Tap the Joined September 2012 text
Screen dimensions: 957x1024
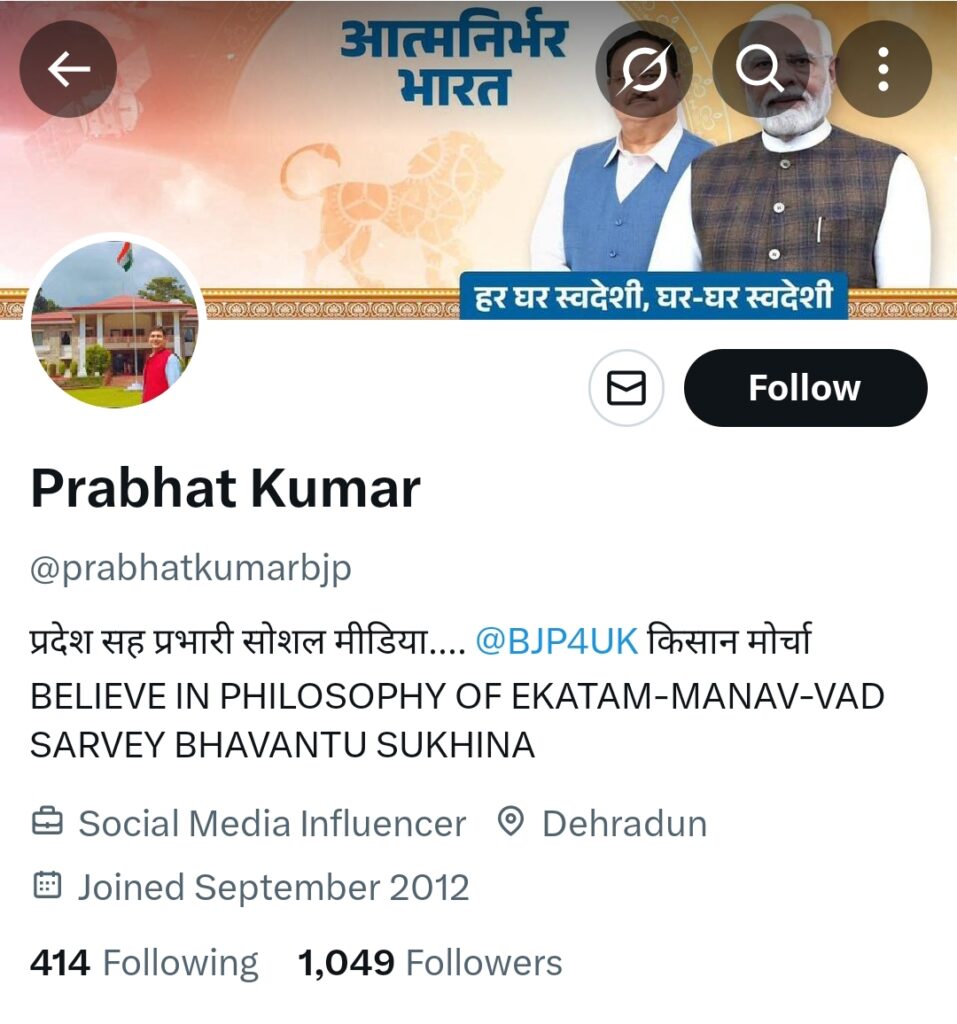tap(274, 887)
